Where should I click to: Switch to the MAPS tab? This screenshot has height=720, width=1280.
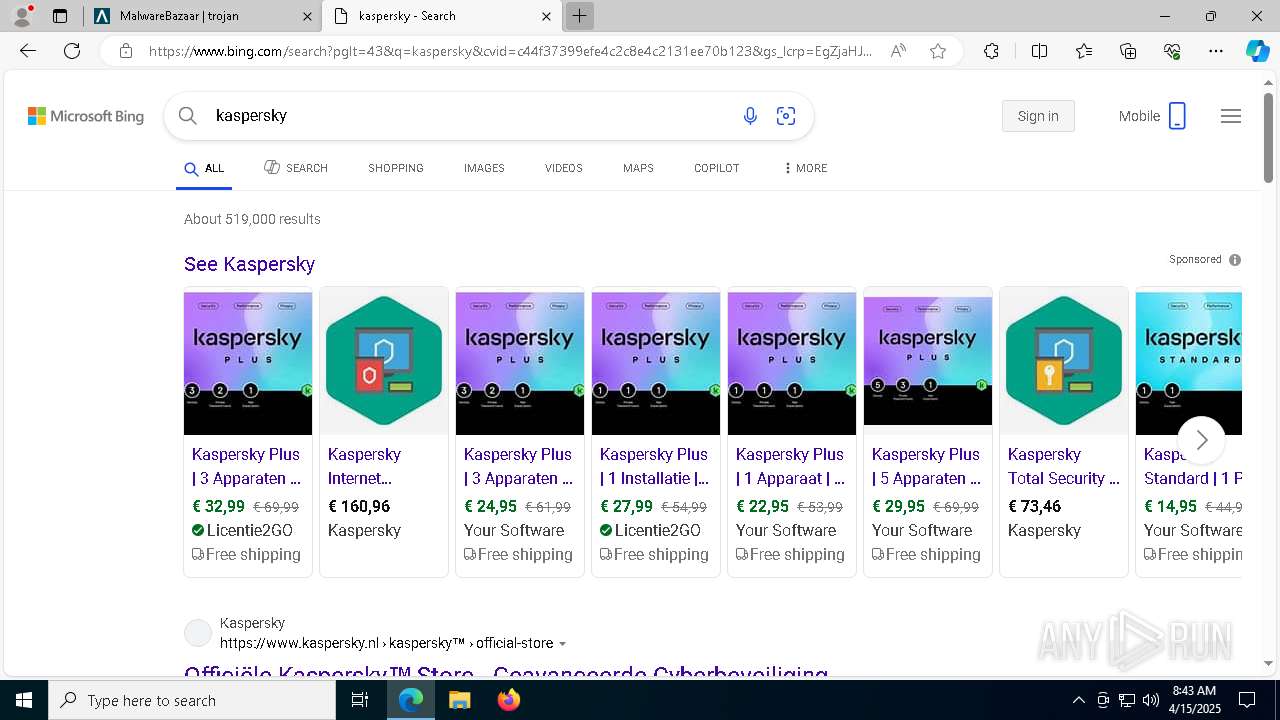point(638,168)
